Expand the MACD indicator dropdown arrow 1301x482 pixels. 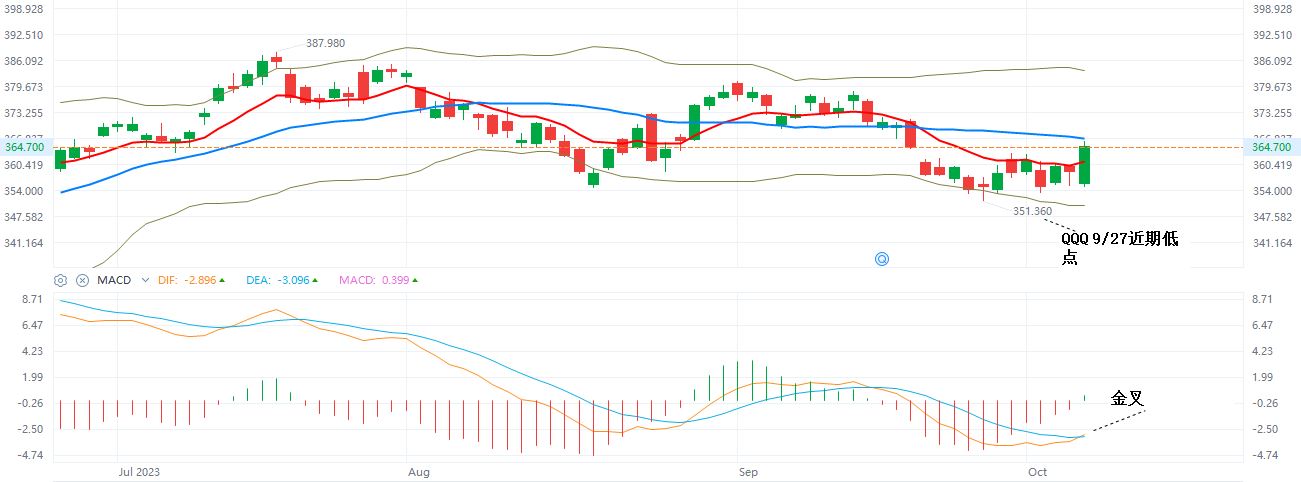[x=145, y=281]
